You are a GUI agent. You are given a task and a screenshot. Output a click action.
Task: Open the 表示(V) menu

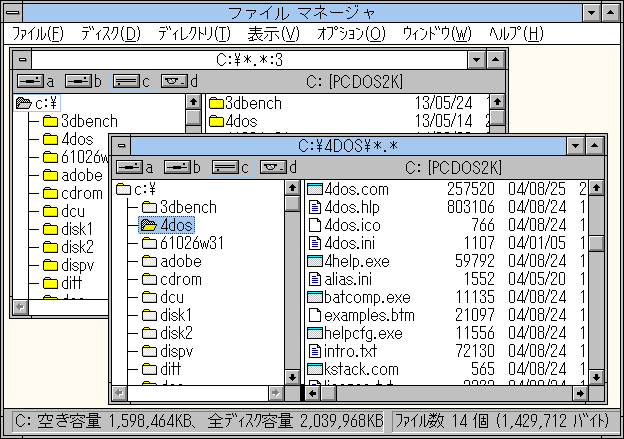coord(272,33)
